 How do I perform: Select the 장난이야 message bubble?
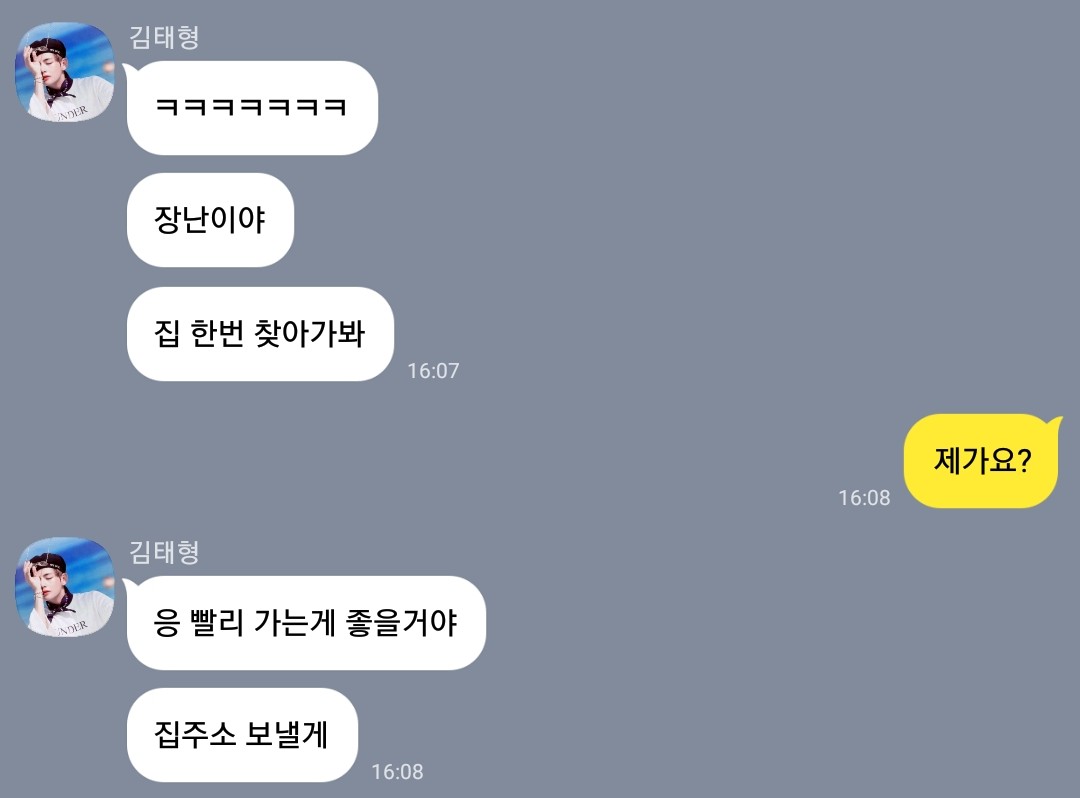click(210, 220)
